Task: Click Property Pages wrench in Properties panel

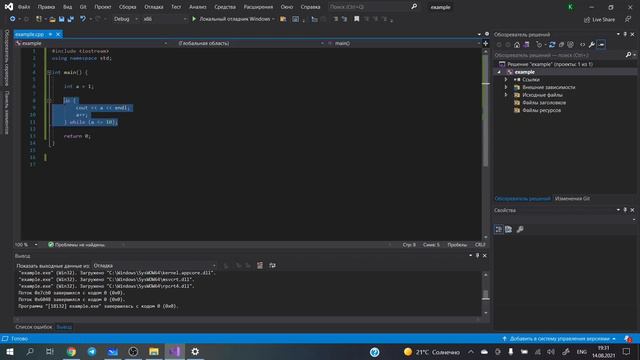Action: pos(520,229)
